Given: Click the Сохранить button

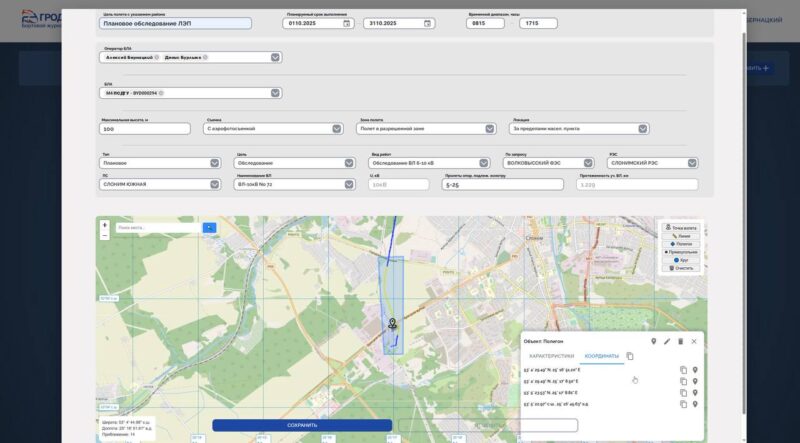Looking at the screenshot, I should pos(302,425).
